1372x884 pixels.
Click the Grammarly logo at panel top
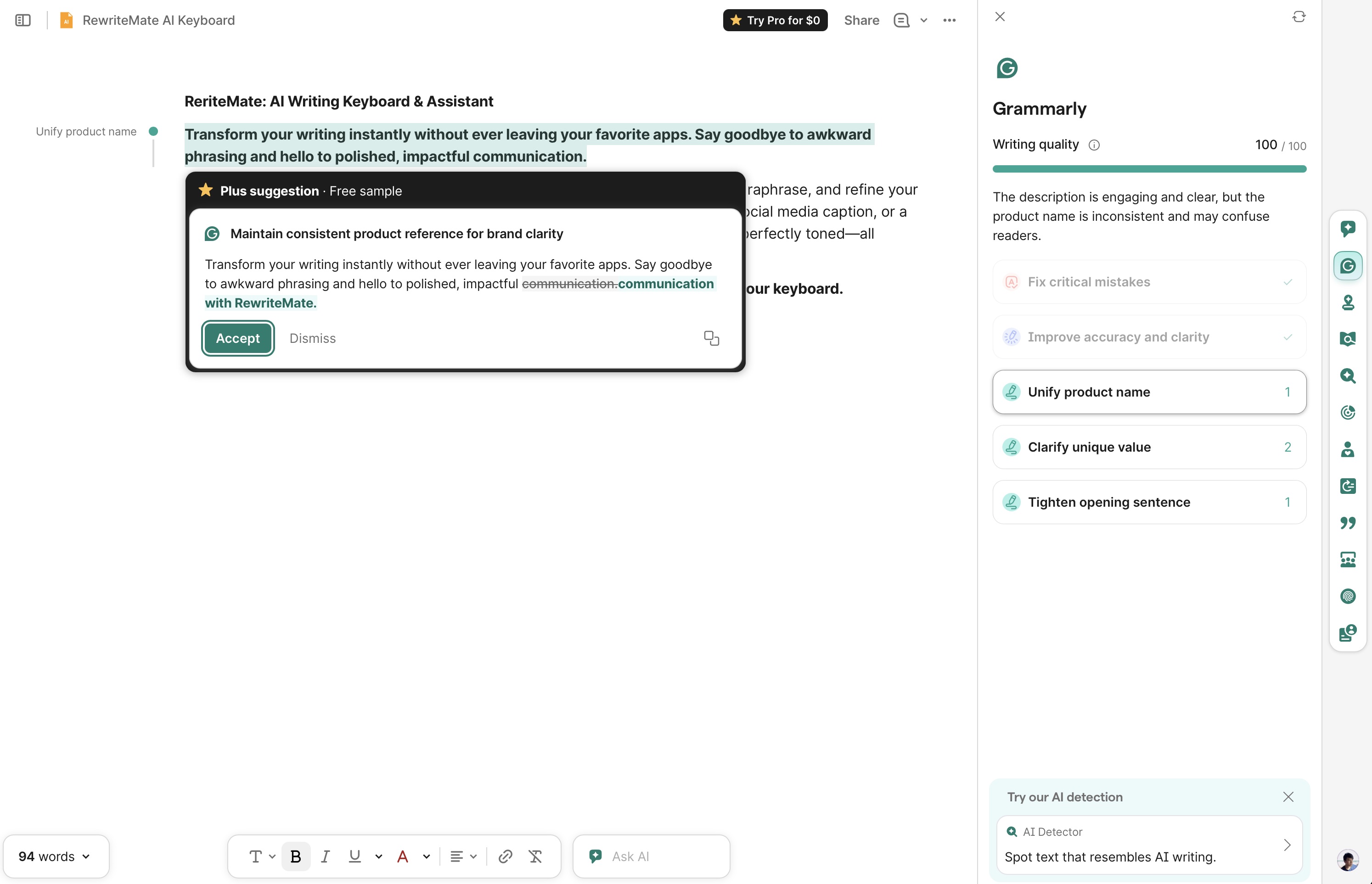1007,68
